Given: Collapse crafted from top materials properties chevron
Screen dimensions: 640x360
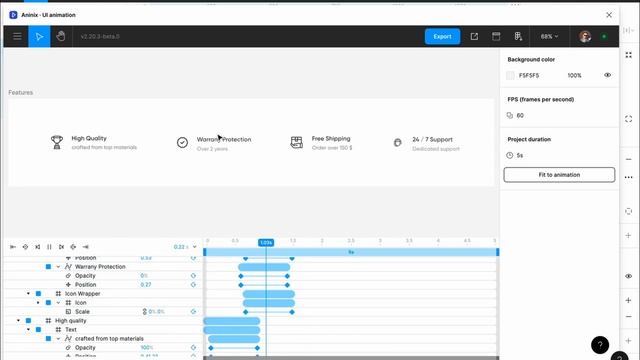Looking at the screenshot, I should (x=58, y=339).
